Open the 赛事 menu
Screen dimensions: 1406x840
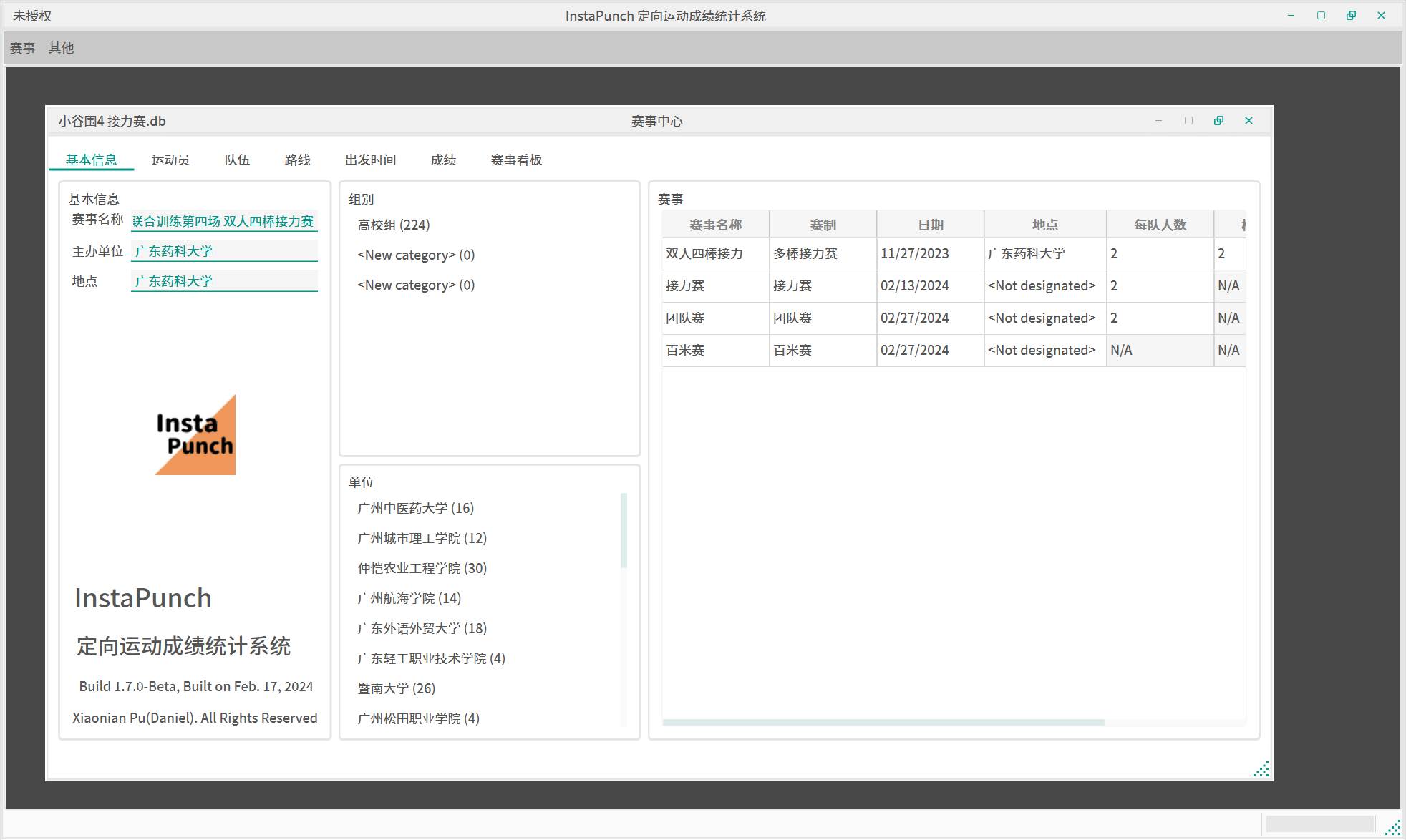point(22,48)
